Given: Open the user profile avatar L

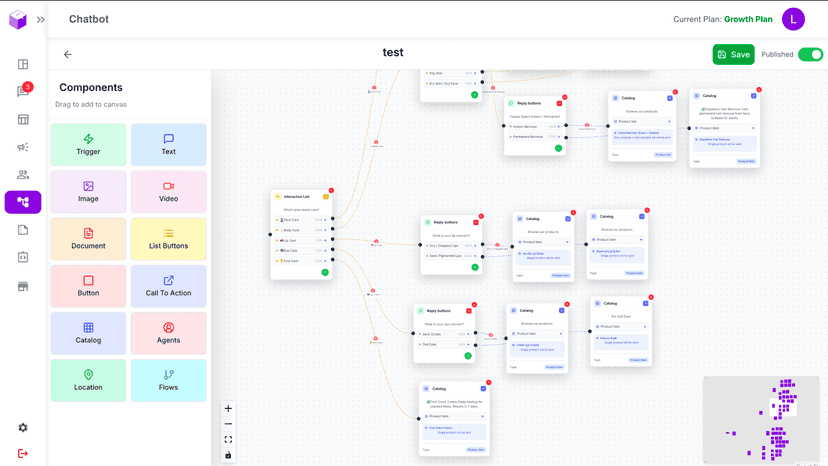Looking at the screenshot, I should tap(793, 20).
